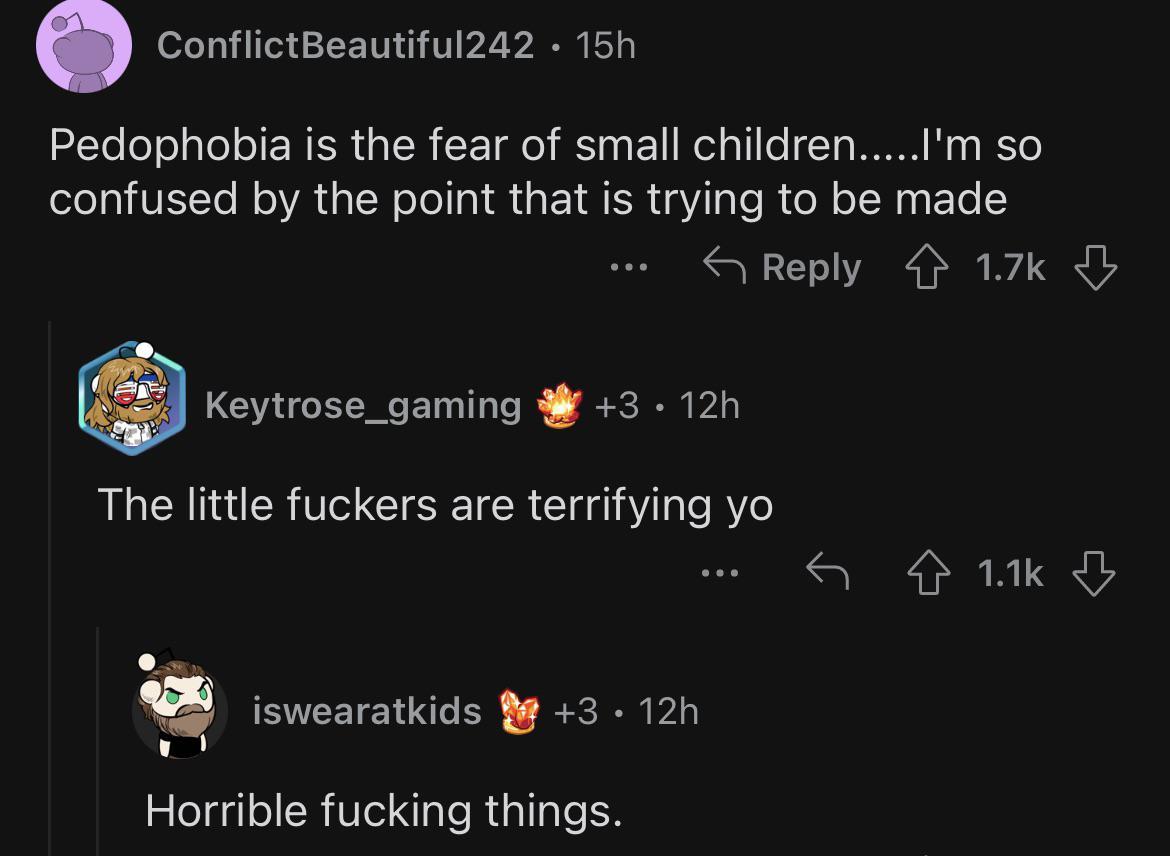Click ConflictBeautiful242's avatar
Image resolution: width=1170 pixels, height=856 pixels.
coord(85,46)
